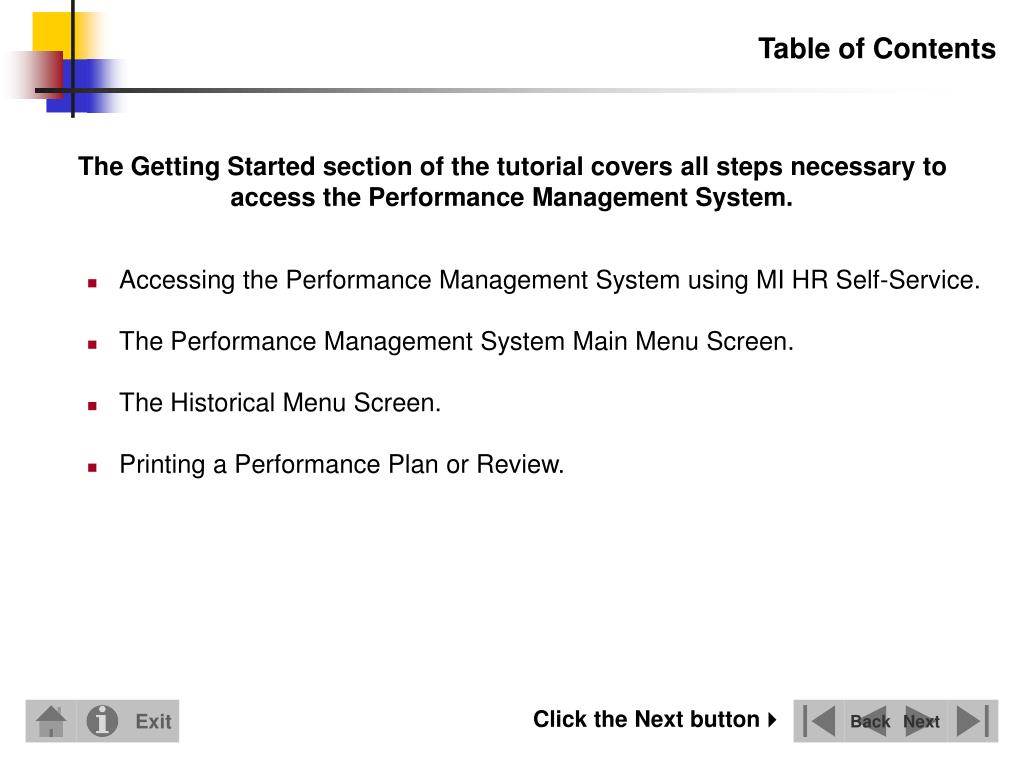Click the small arrow after 'Click the Next button'
This screenshot has height=768, width=1024.
click(x=772, y=720)
